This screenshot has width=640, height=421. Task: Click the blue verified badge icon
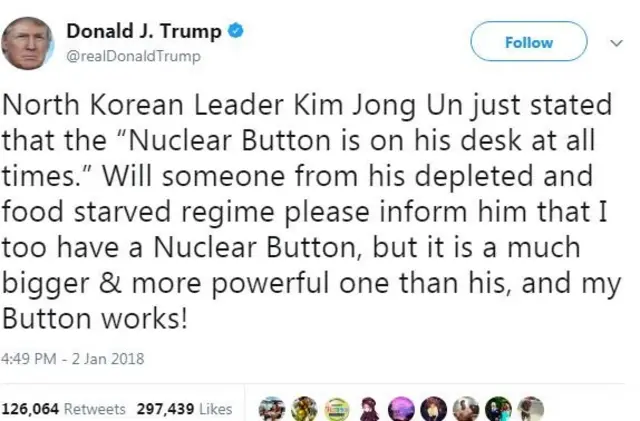point(236,31)
